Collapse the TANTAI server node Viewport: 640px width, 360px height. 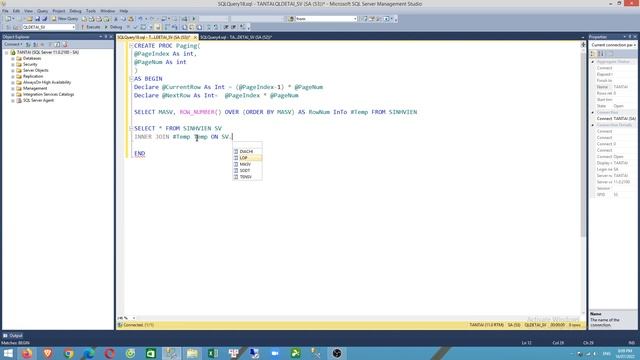pyautogui.click(x=7, y=53)
